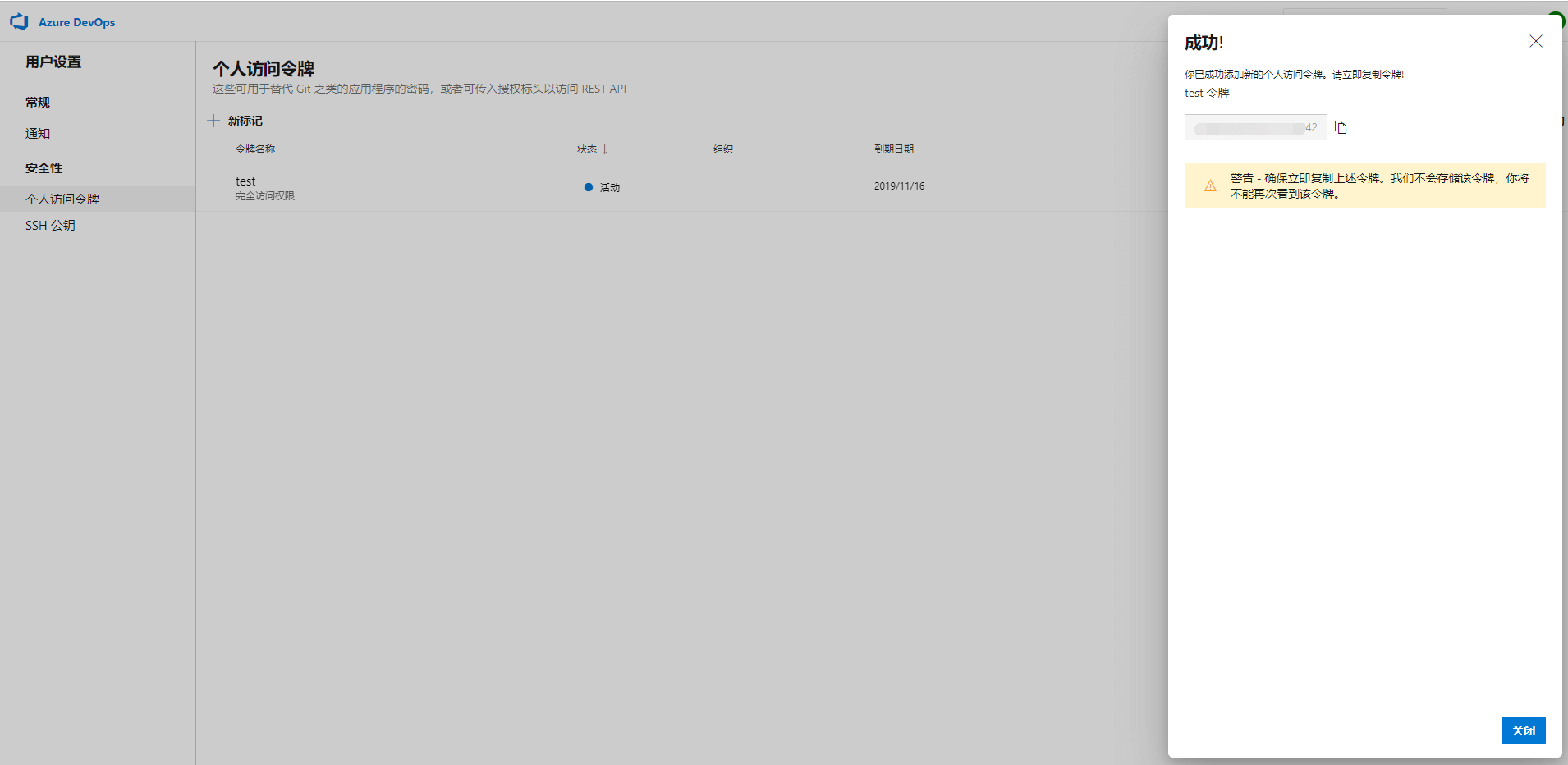Click the Azure DevOps logo icon
Screen dimensions: 1568x765
click(20, 22)
